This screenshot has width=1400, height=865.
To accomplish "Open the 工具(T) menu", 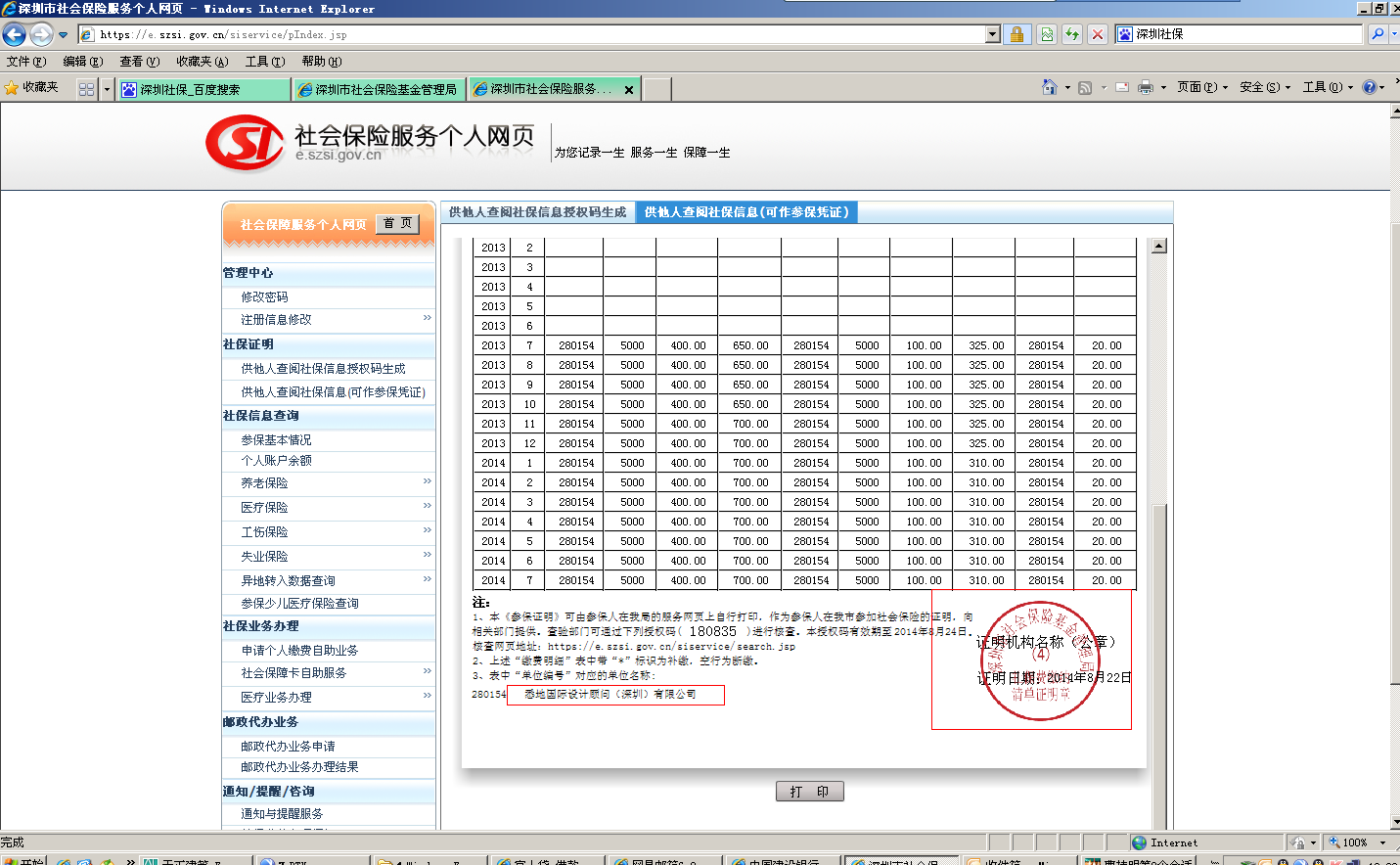I will [x=265, y=62].
